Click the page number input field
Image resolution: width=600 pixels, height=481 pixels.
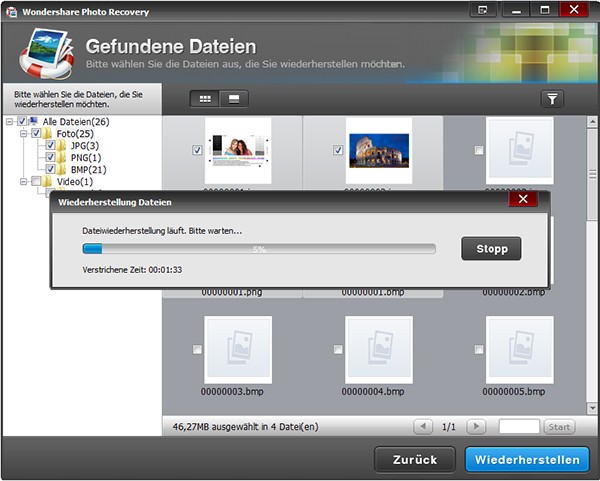tap(519, 427)
